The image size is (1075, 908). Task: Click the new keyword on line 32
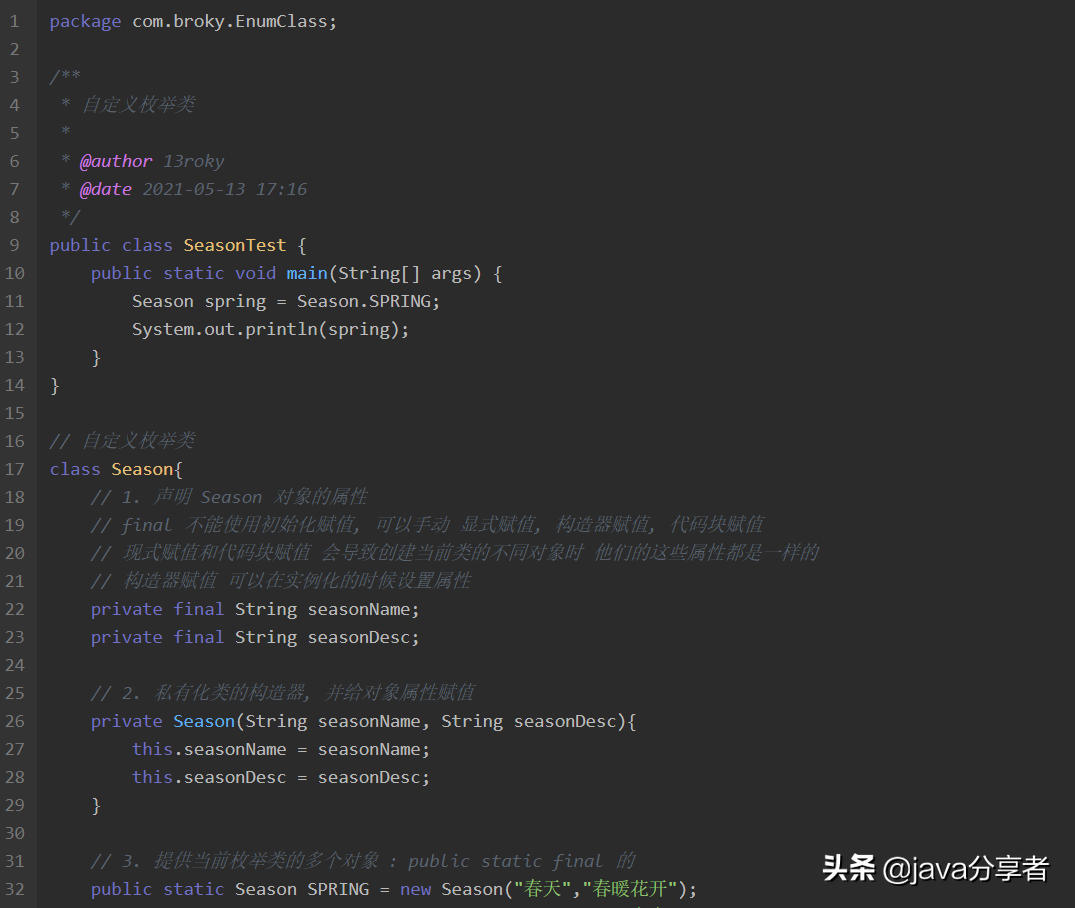(415, 889)
